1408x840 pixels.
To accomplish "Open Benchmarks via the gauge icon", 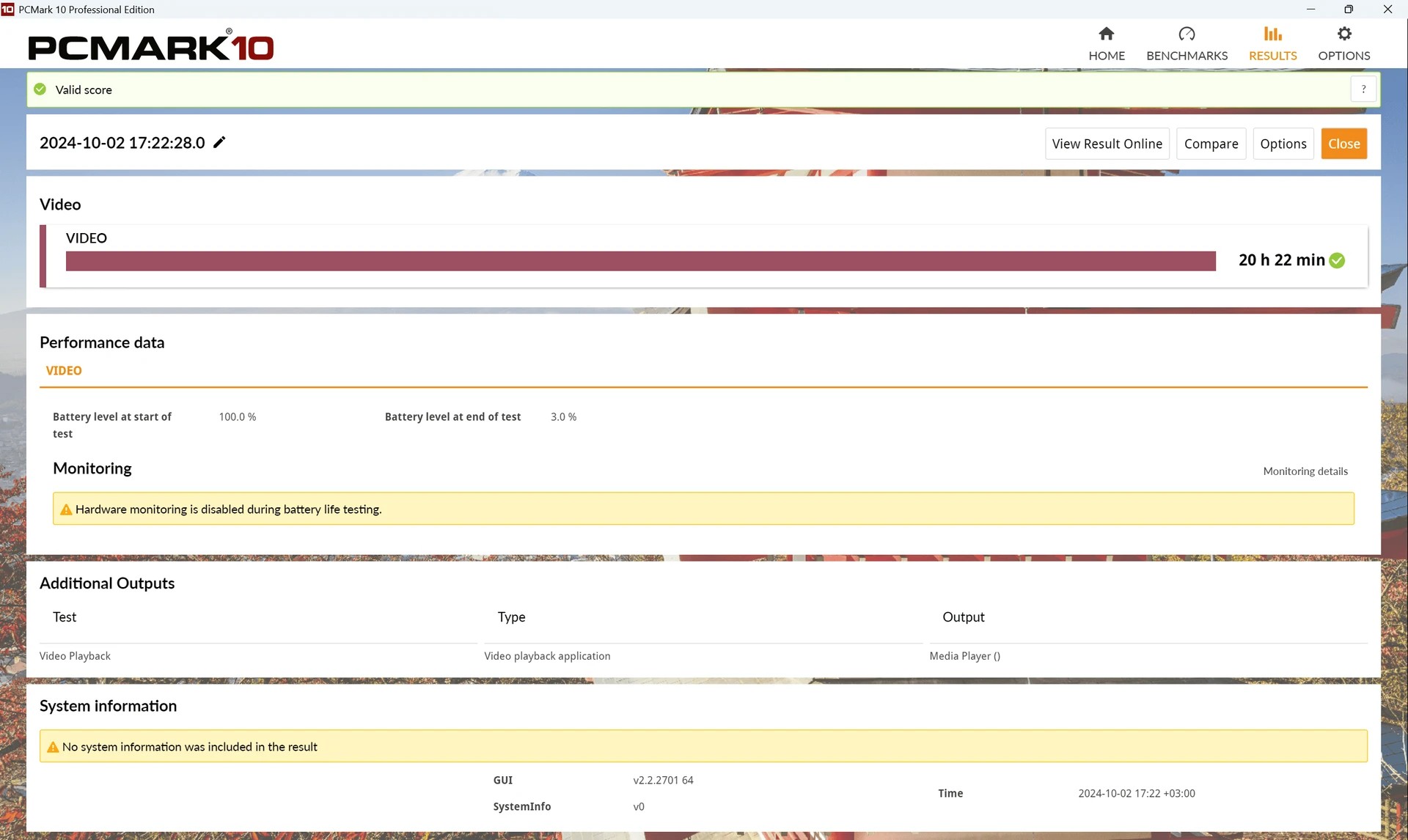I will (1186, 34).
